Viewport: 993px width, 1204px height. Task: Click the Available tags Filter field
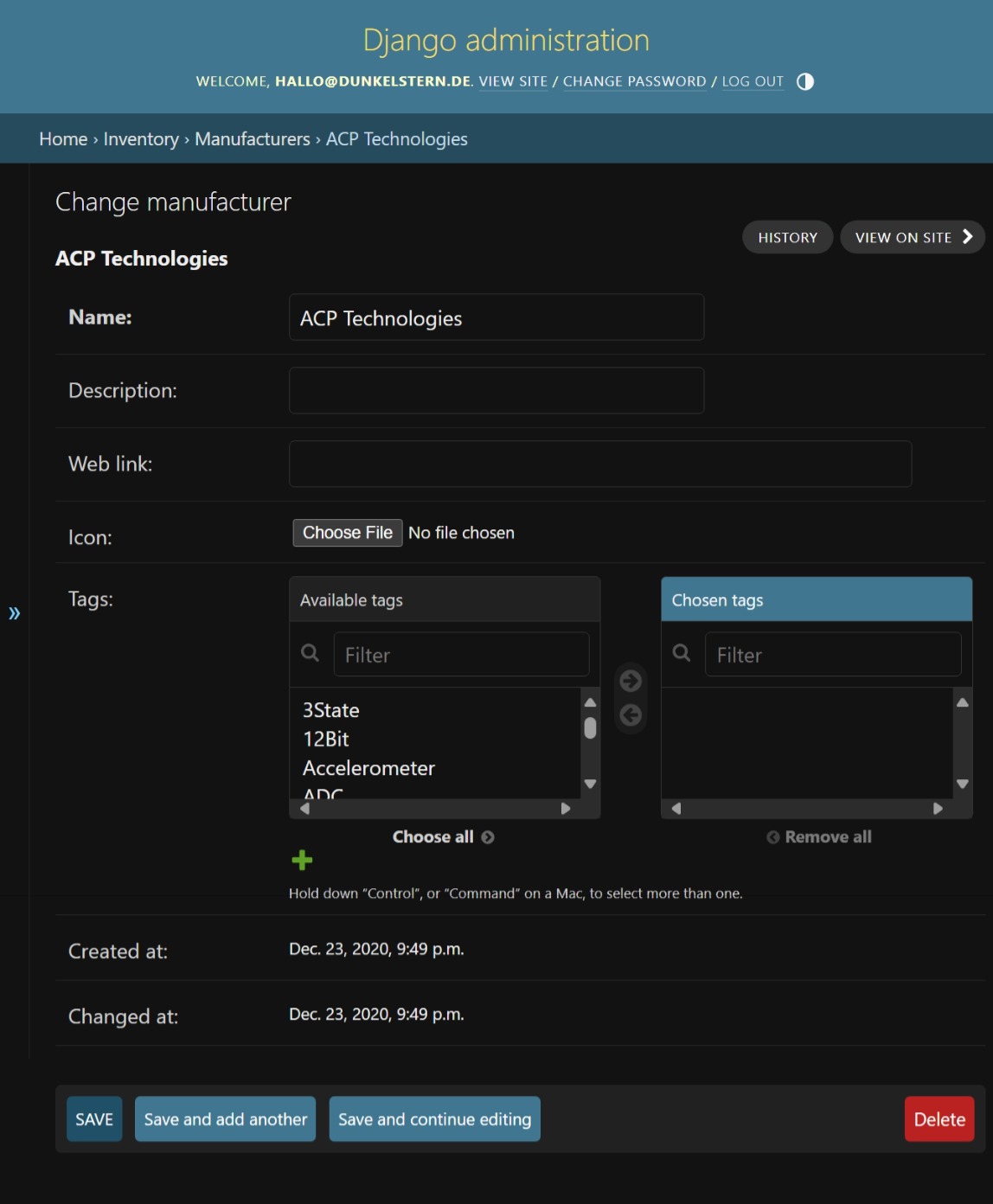(461, 655)
